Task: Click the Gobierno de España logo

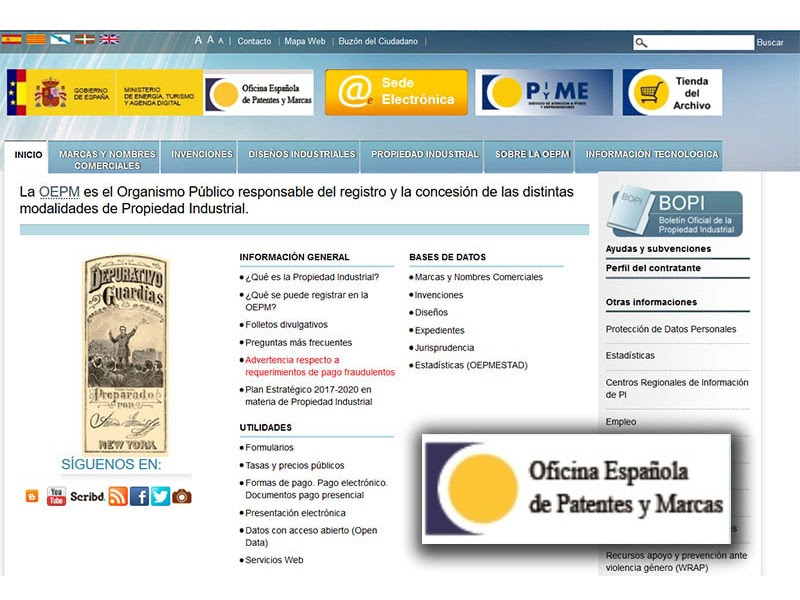Action: click(62, 93)
